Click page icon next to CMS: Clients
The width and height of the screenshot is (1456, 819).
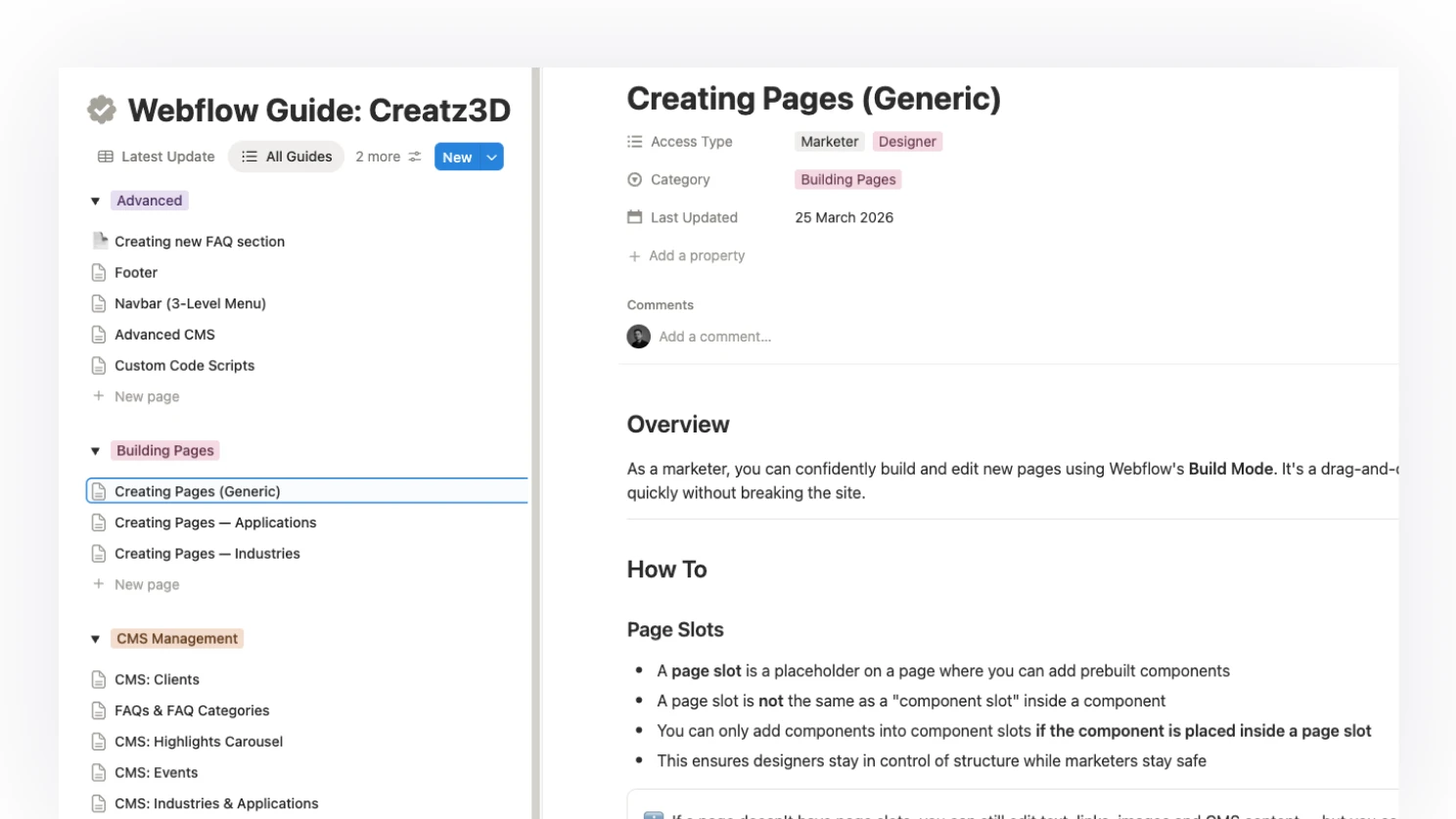click(x=99, y=679)
